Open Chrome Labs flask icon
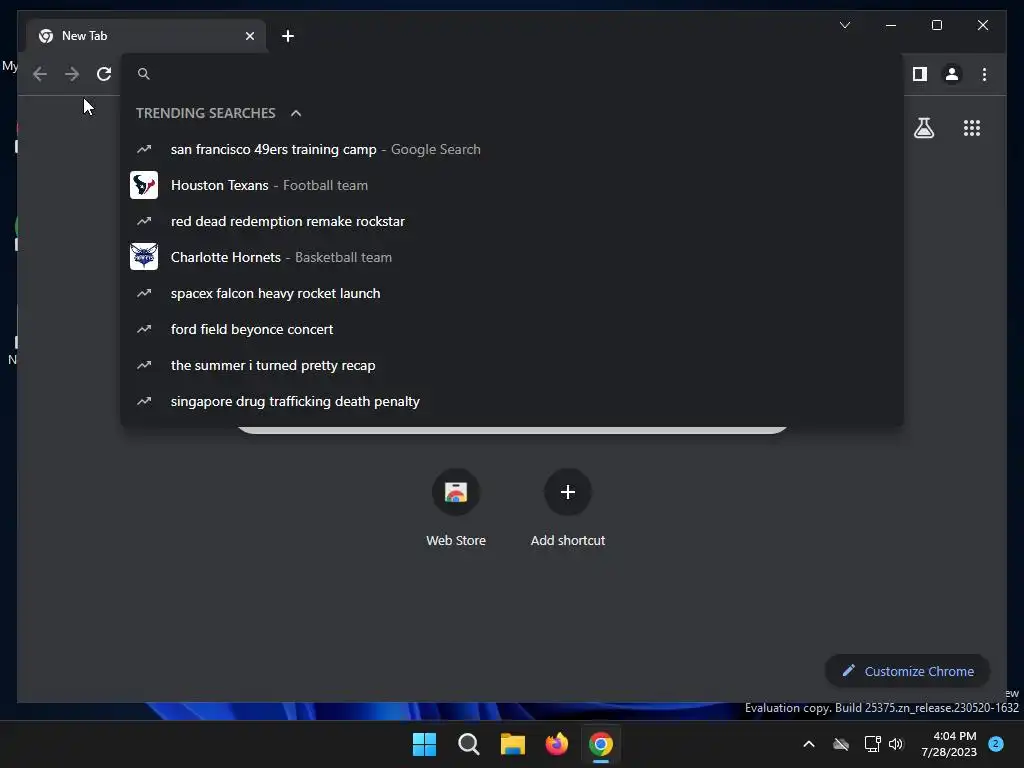Viewport: 1024px width, 768px height. click(923, 128)
